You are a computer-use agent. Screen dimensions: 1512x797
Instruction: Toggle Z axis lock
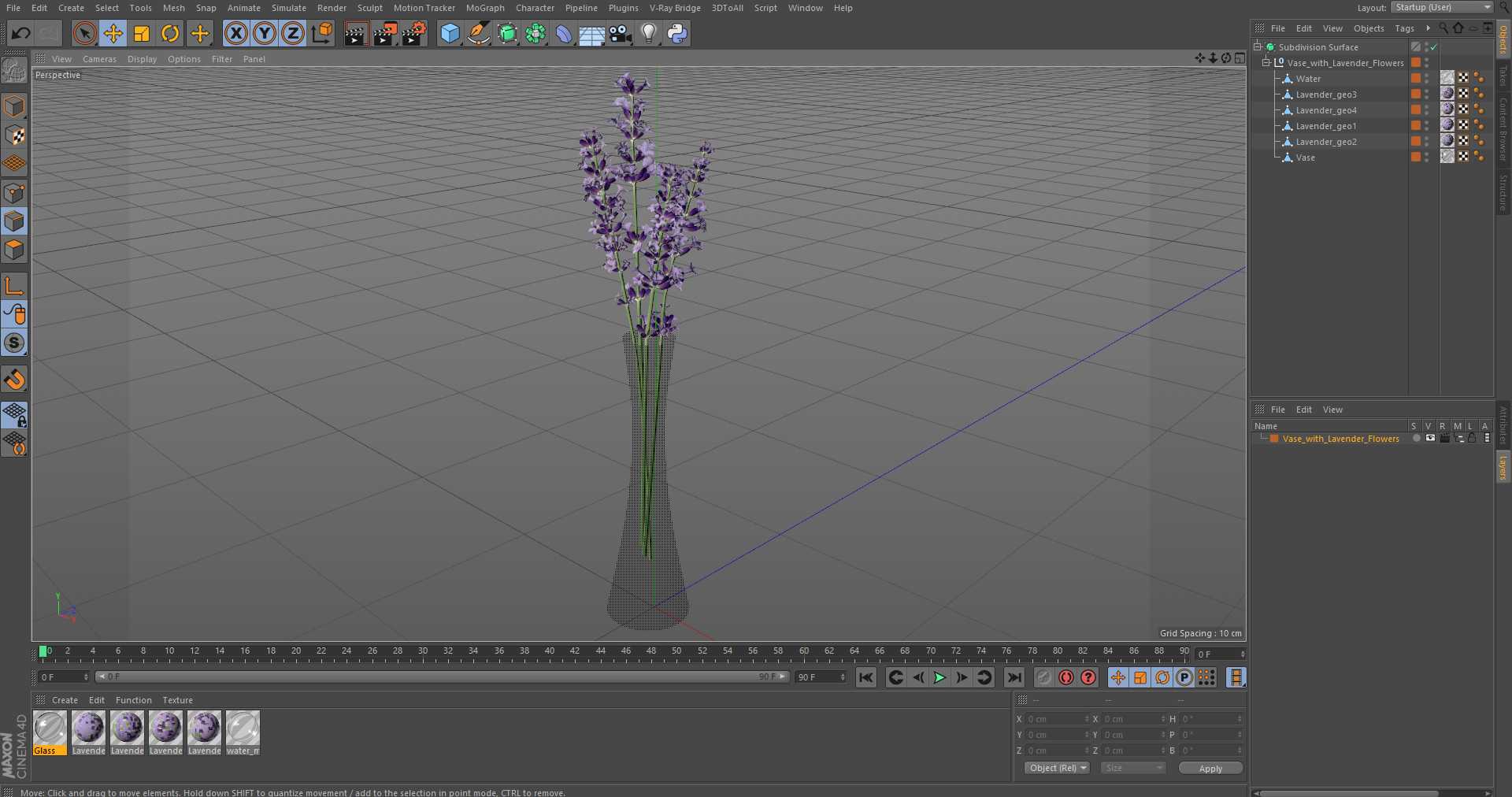click(293, 33)
